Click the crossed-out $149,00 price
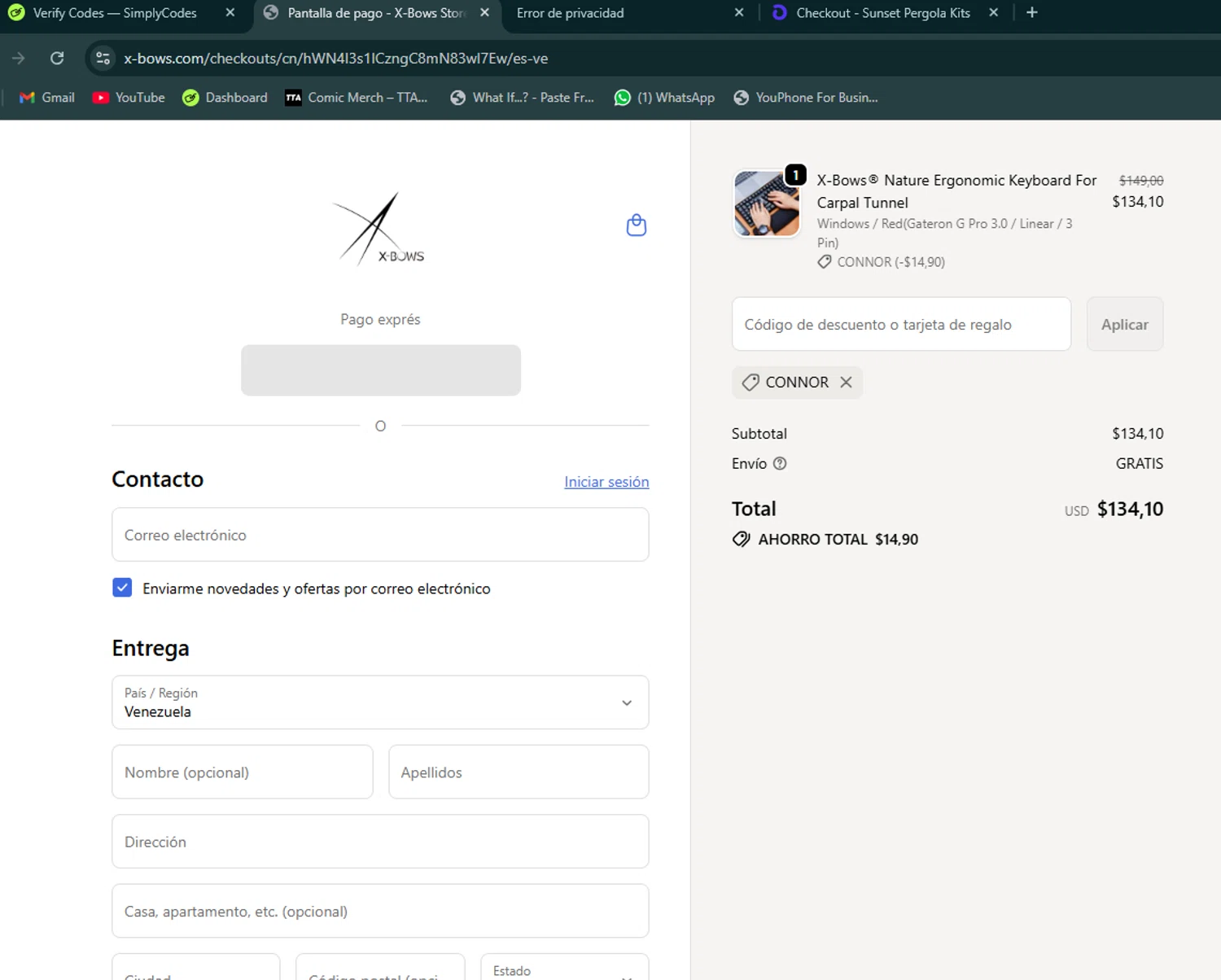The height and width of the screenshot is (980, 1221). coord(1141,181)
